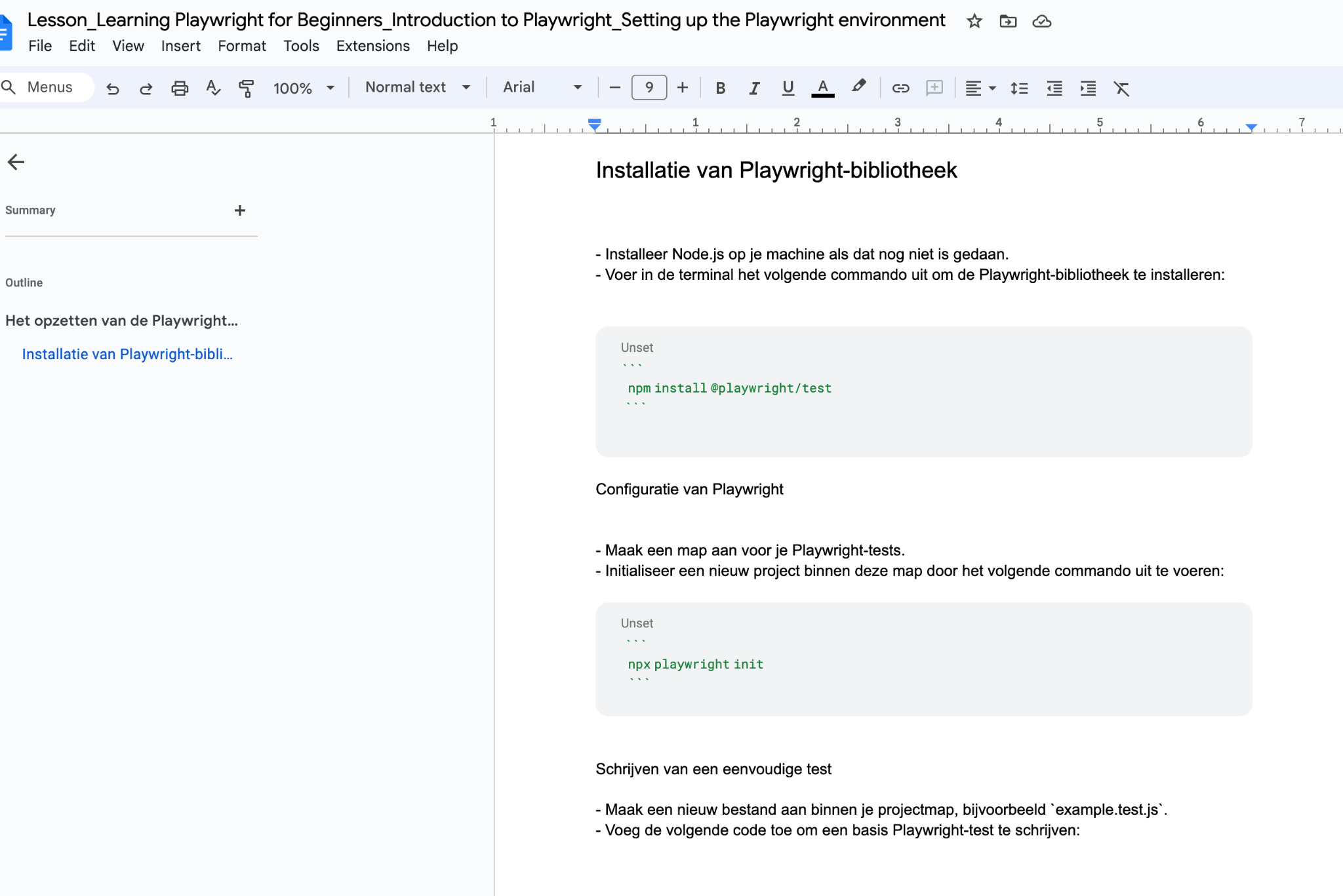This screenshot has height=896, width=1343.
Task: Click the line about installing Node.js
Action: pyautogui.click(x=802, y=254)
